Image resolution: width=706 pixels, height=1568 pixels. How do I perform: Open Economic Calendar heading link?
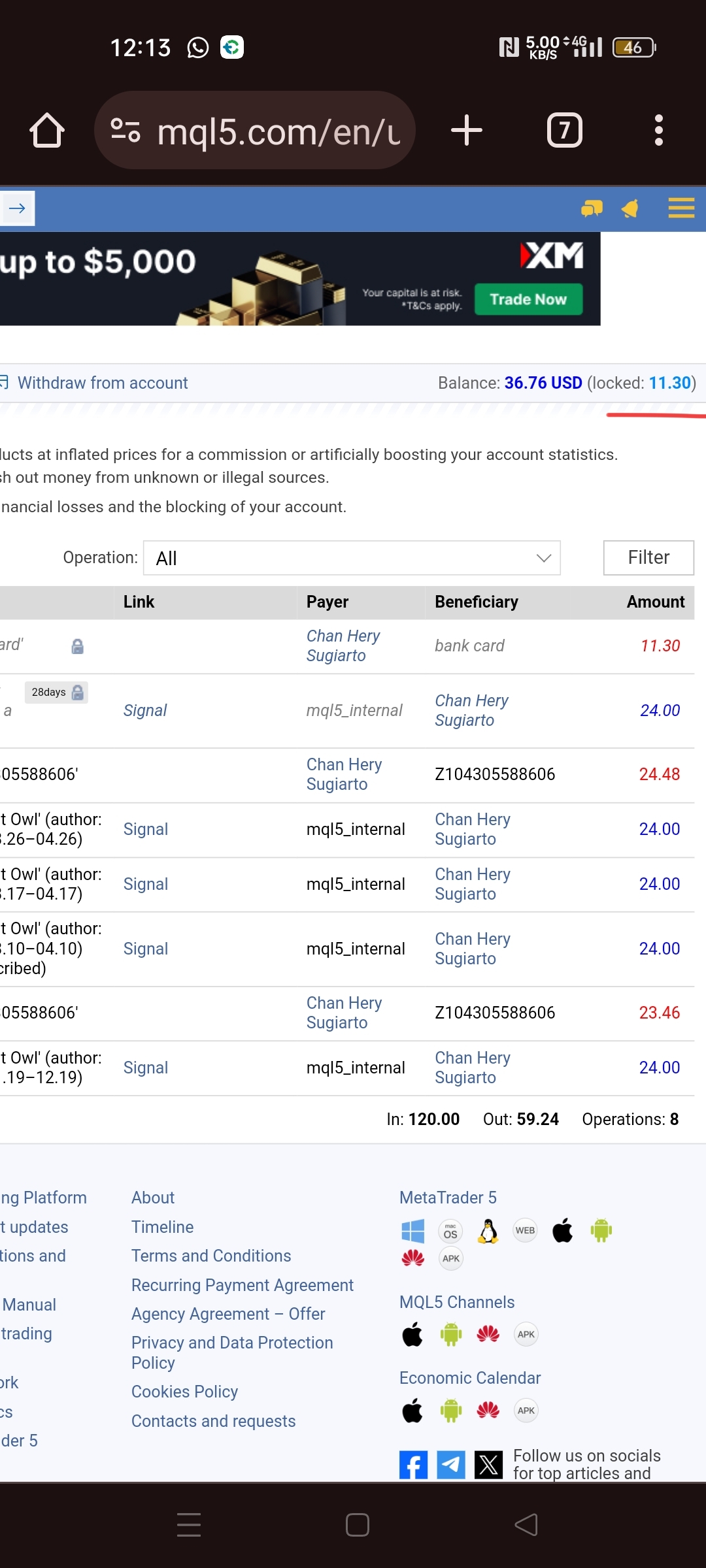pos(470,1379)
